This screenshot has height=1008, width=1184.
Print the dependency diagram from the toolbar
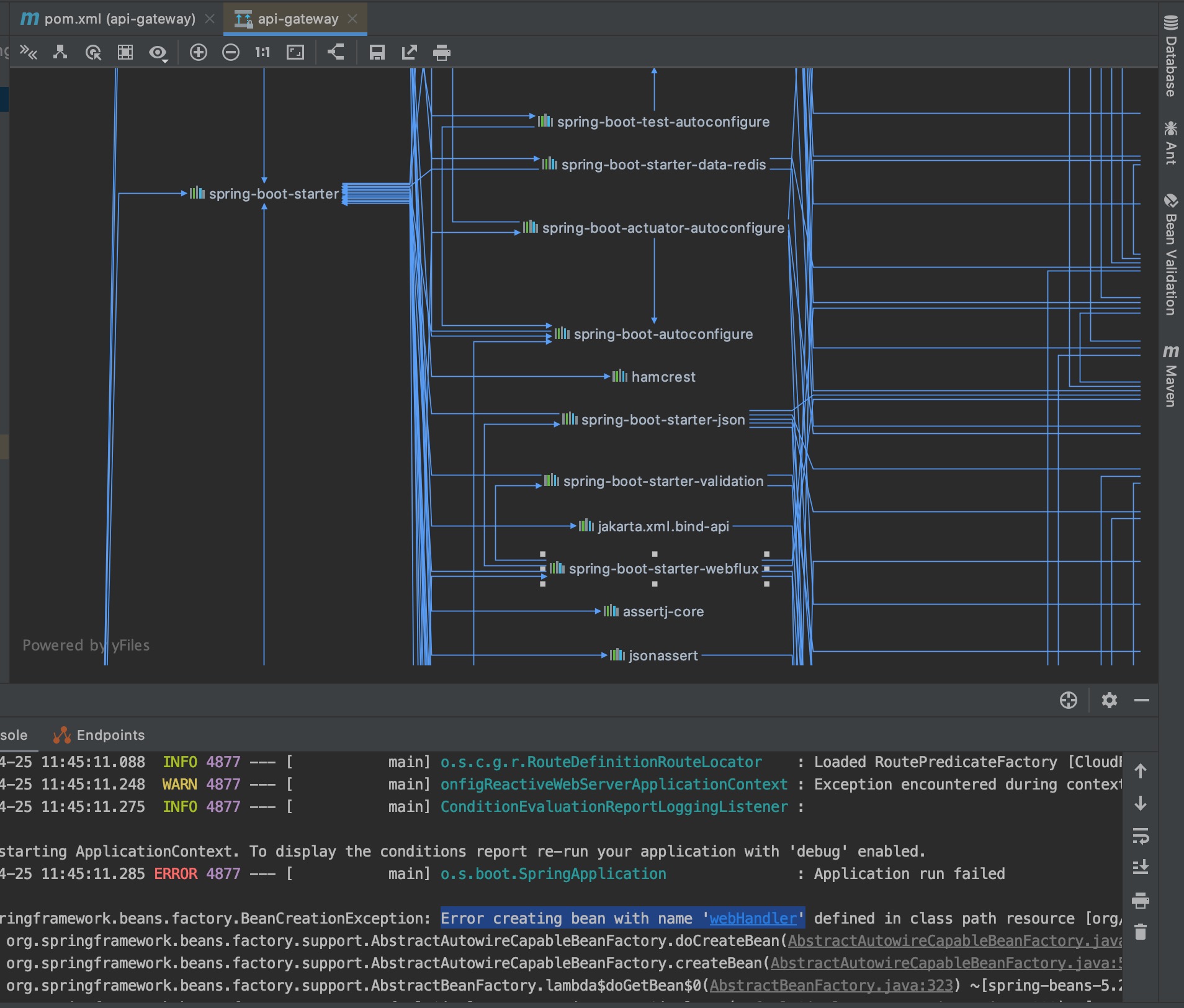441,53
